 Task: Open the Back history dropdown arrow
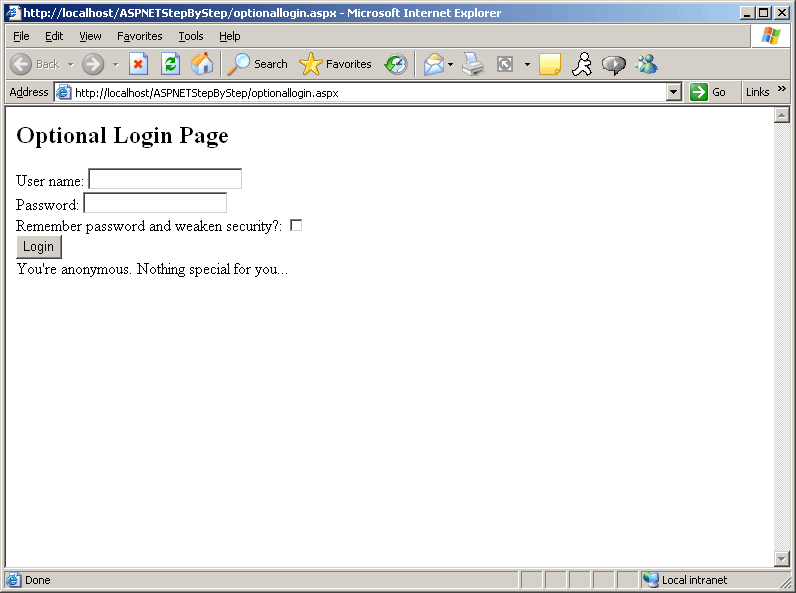click(71, 64)
